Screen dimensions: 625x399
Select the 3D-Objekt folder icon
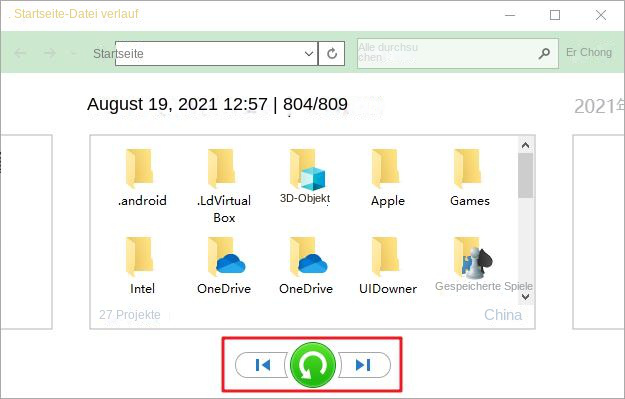point(306,169)
